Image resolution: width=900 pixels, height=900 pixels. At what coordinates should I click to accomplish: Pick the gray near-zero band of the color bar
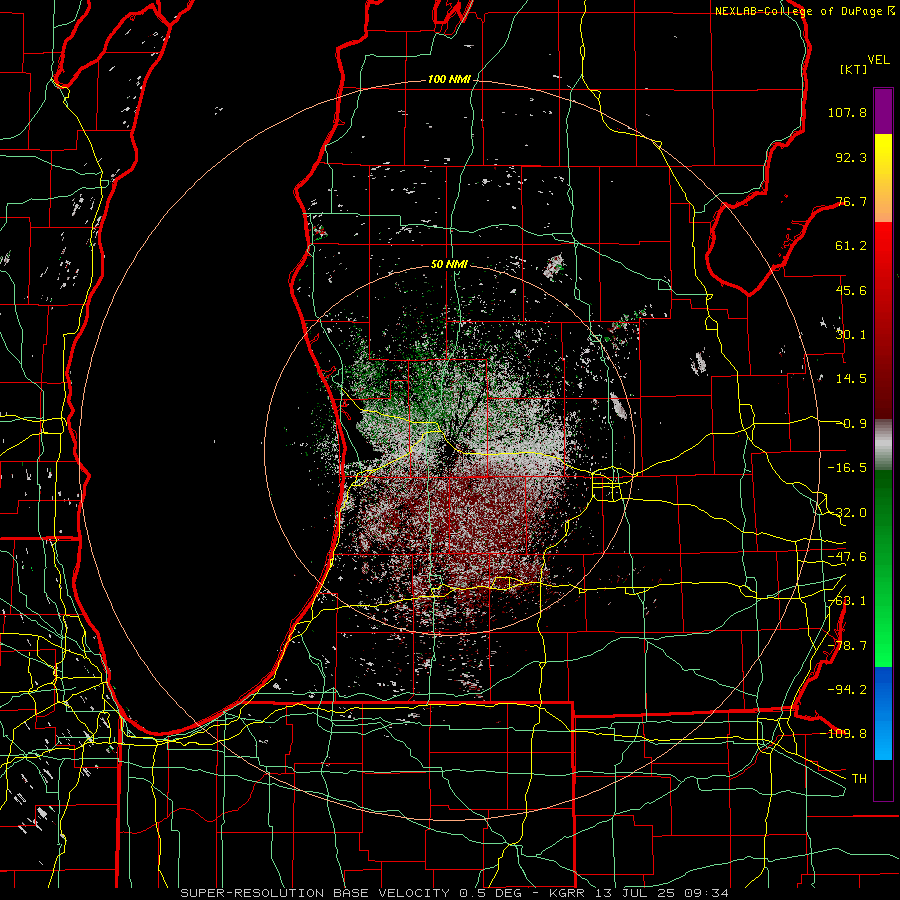[883, 445]
